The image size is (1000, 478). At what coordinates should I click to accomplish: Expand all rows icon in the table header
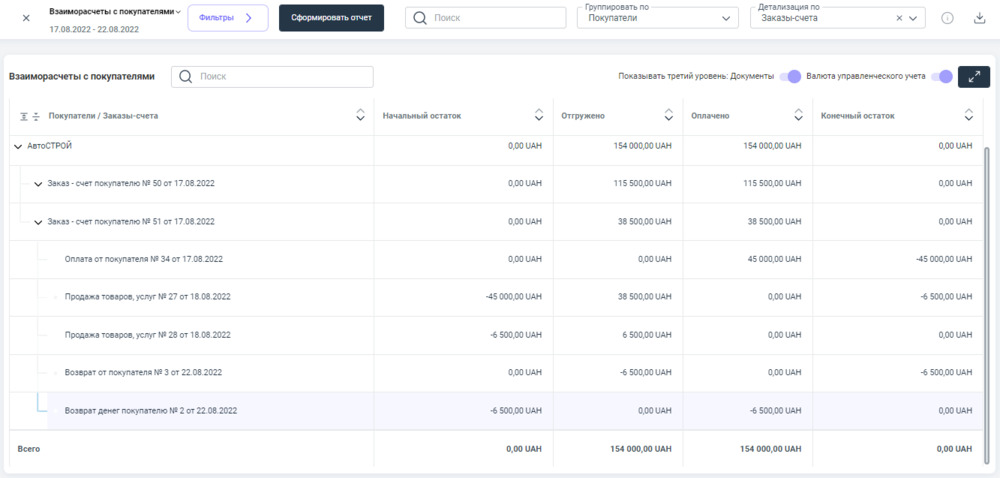point(24,116)
